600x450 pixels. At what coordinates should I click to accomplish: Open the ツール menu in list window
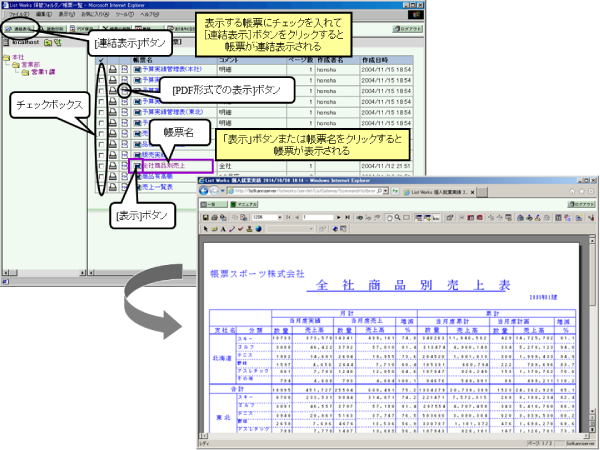125,14
